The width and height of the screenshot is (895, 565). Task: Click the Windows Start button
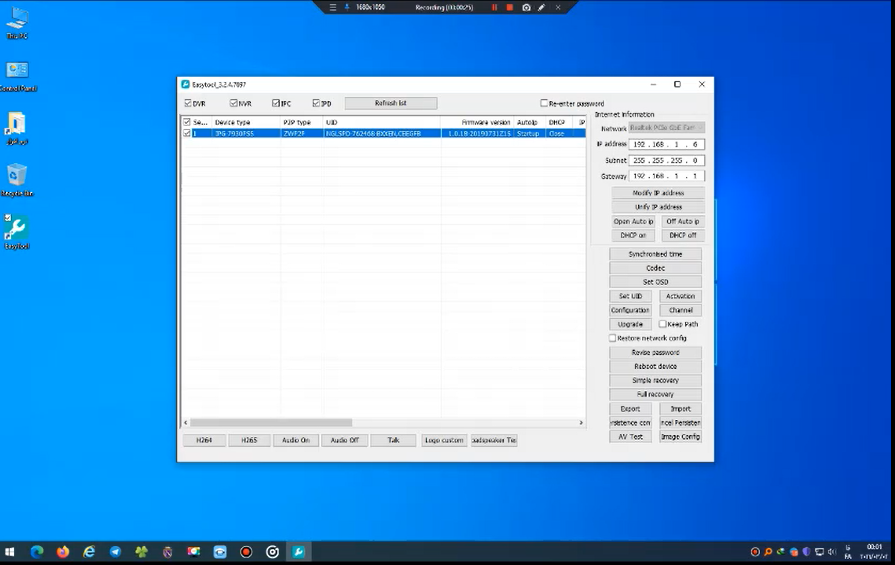[10, 552]
